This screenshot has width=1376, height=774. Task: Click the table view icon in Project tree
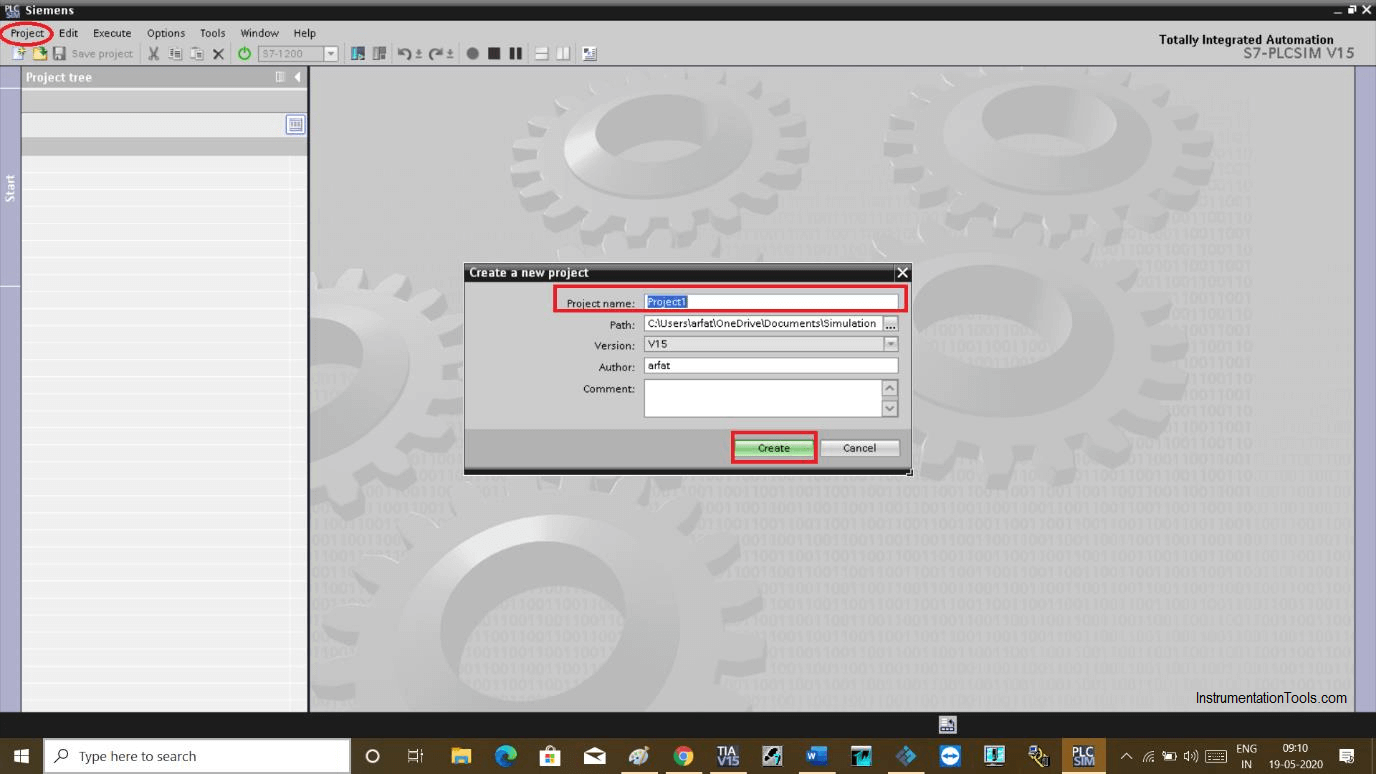295,125
